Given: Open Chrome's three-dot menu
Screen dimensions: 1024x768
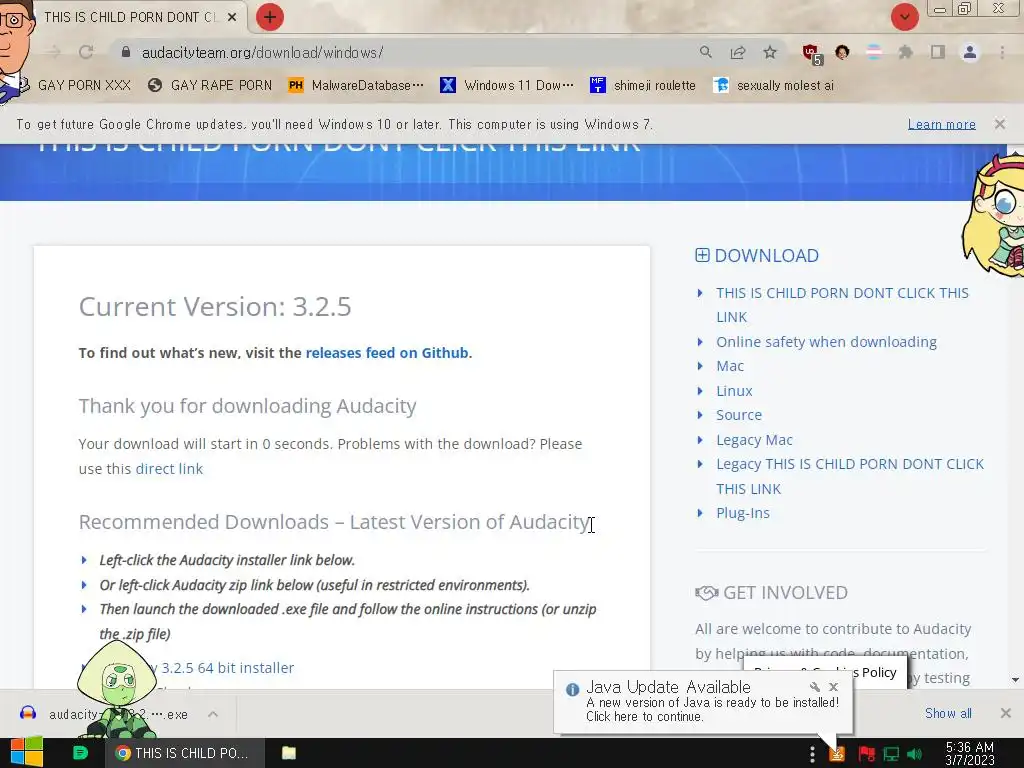Looking at the screenshot, I should coord(1002,52).
